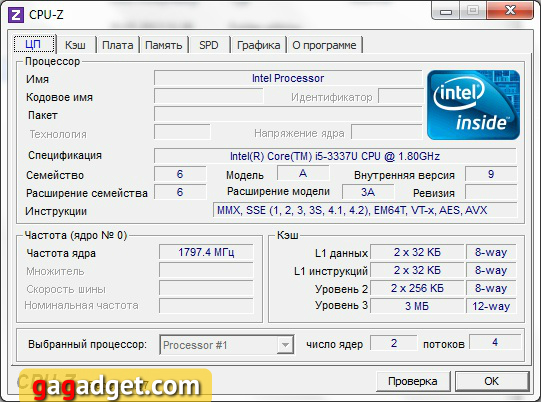The width and height of the screenshot is (541, 402).
Task: Click the Уровень 3 12-way associativity
Action: coord(491,306)
